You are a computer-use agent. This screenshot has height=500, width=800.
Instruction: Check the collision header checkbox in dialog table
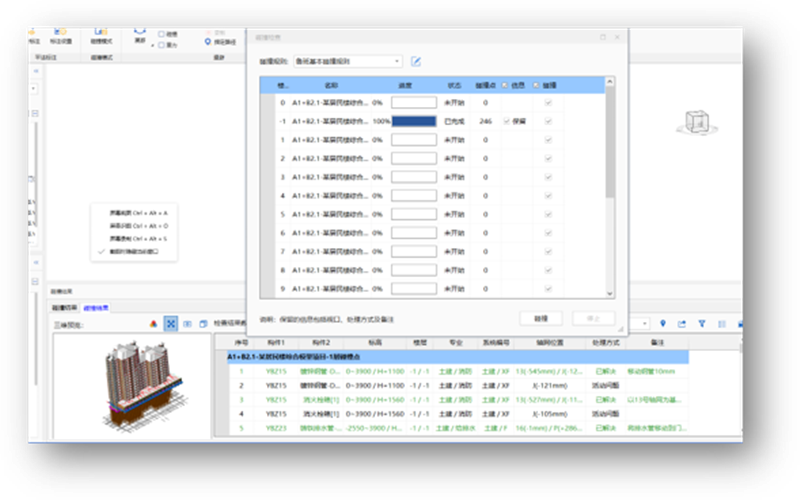[x=536, y=85]
